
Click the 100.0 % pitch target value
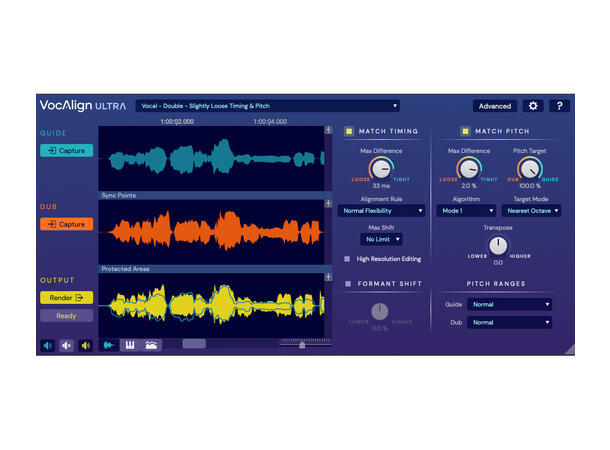point(530,186)
